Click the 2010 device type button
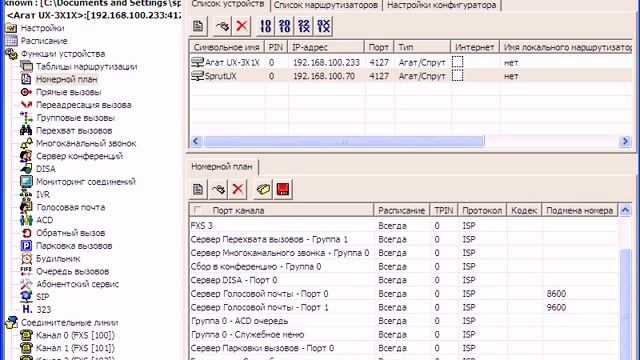This screenshot has height=360, width=640. pos(284,26)
